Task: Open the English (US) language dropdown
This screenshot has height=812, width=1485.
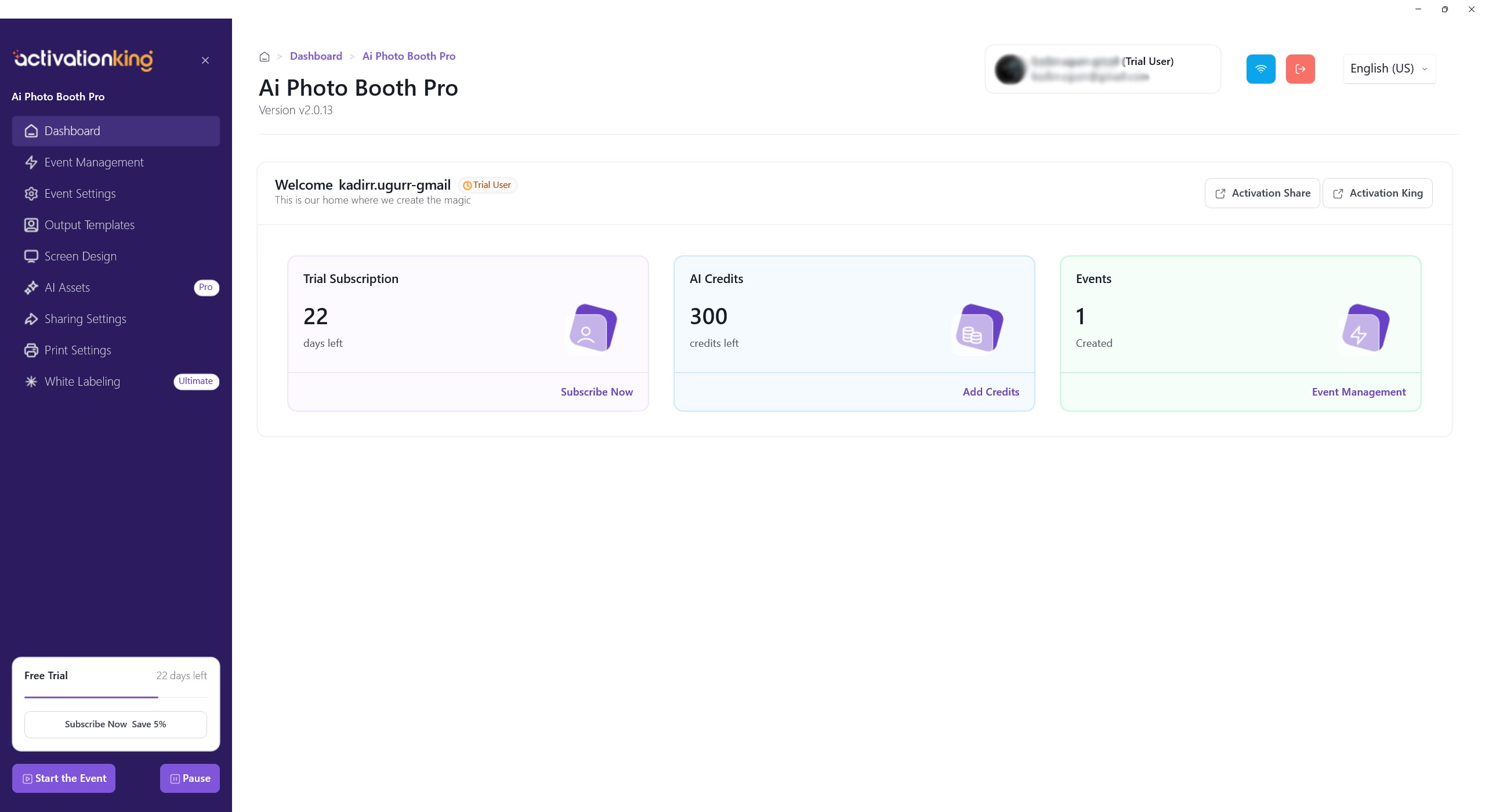Action: (1389, 68)
